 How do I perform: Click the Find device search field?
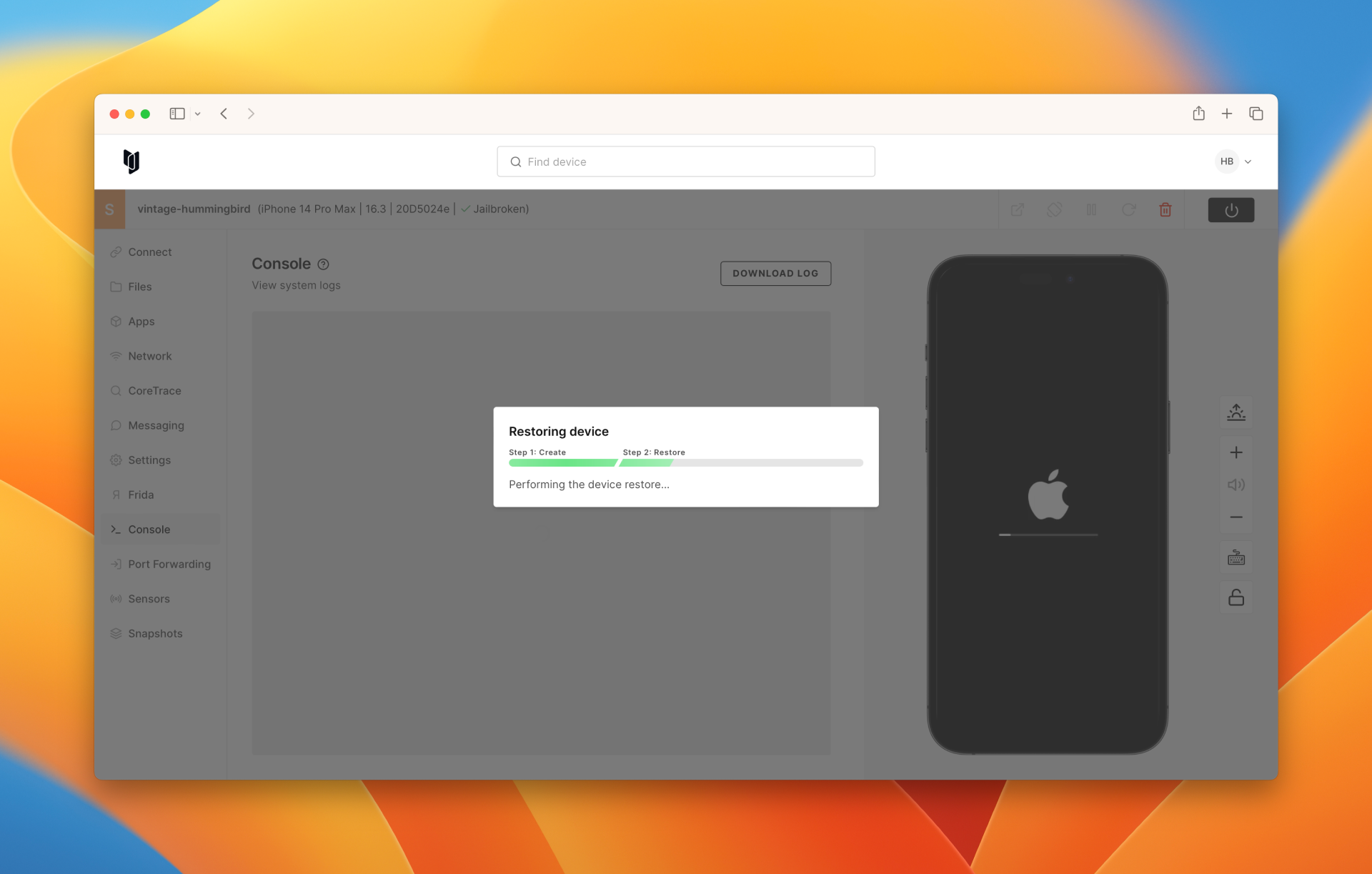tap(686, 161)
